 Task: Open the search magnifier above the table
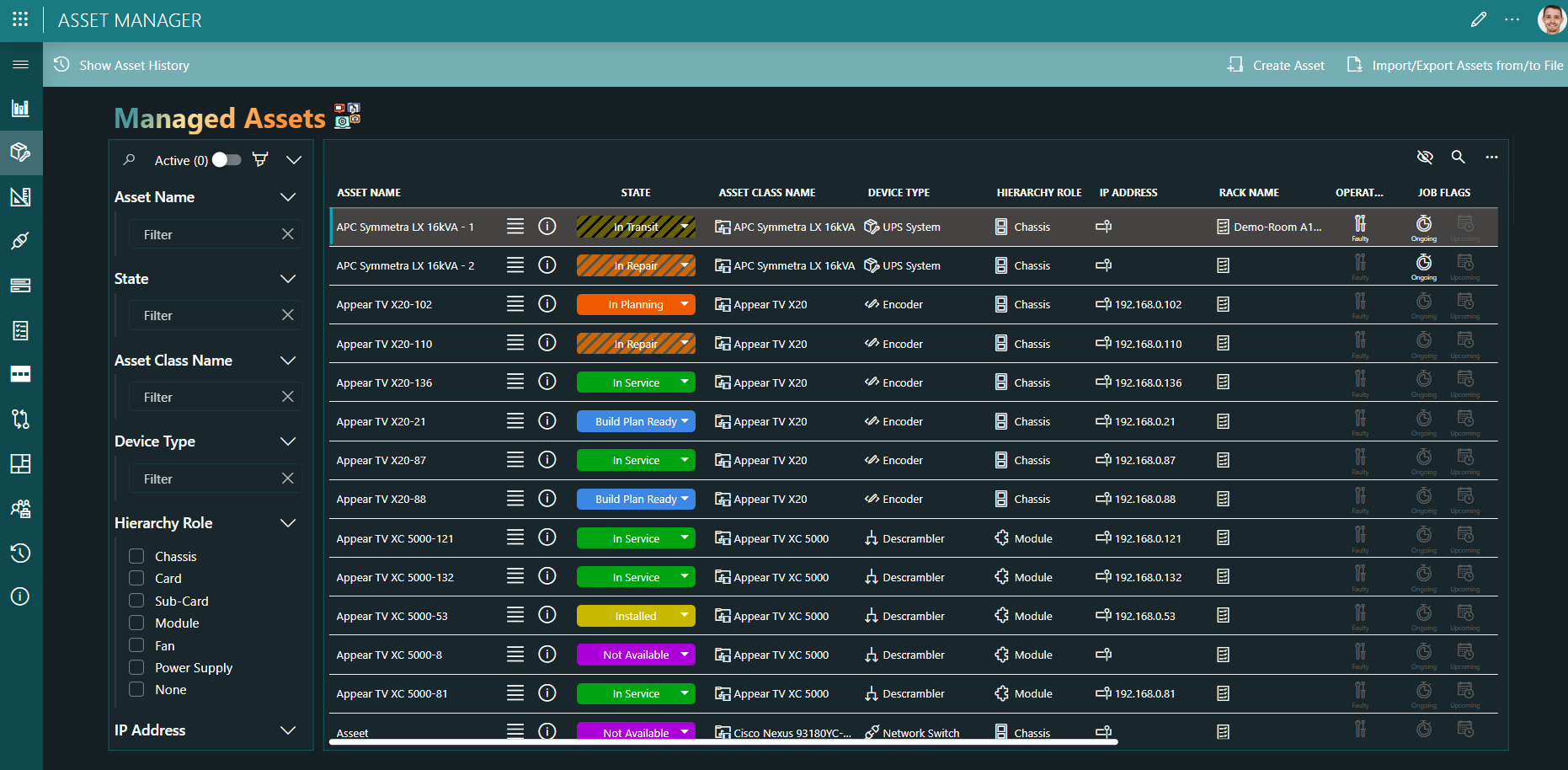pyautogui.click(x=1459, y=157)
